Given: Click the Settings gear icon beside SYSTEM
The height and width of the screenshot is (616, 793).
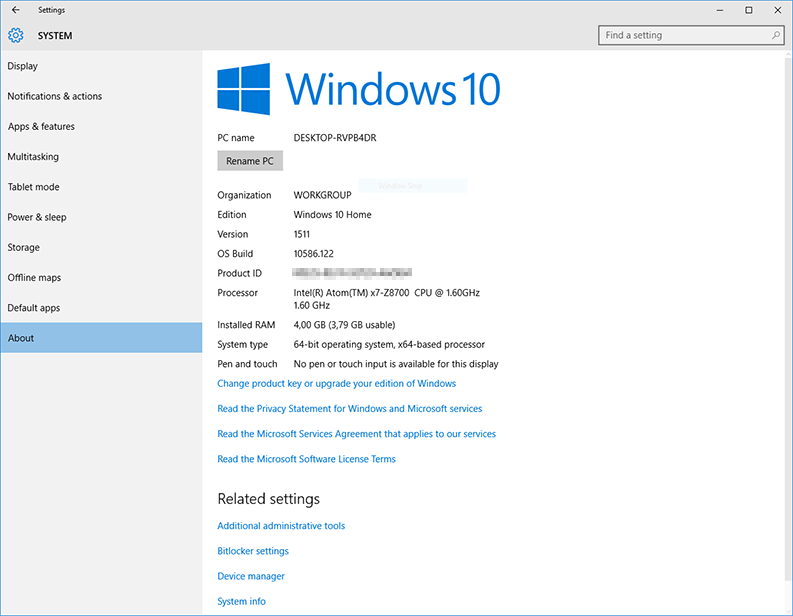Looking at the screenshot, I should tap(16, 35).
